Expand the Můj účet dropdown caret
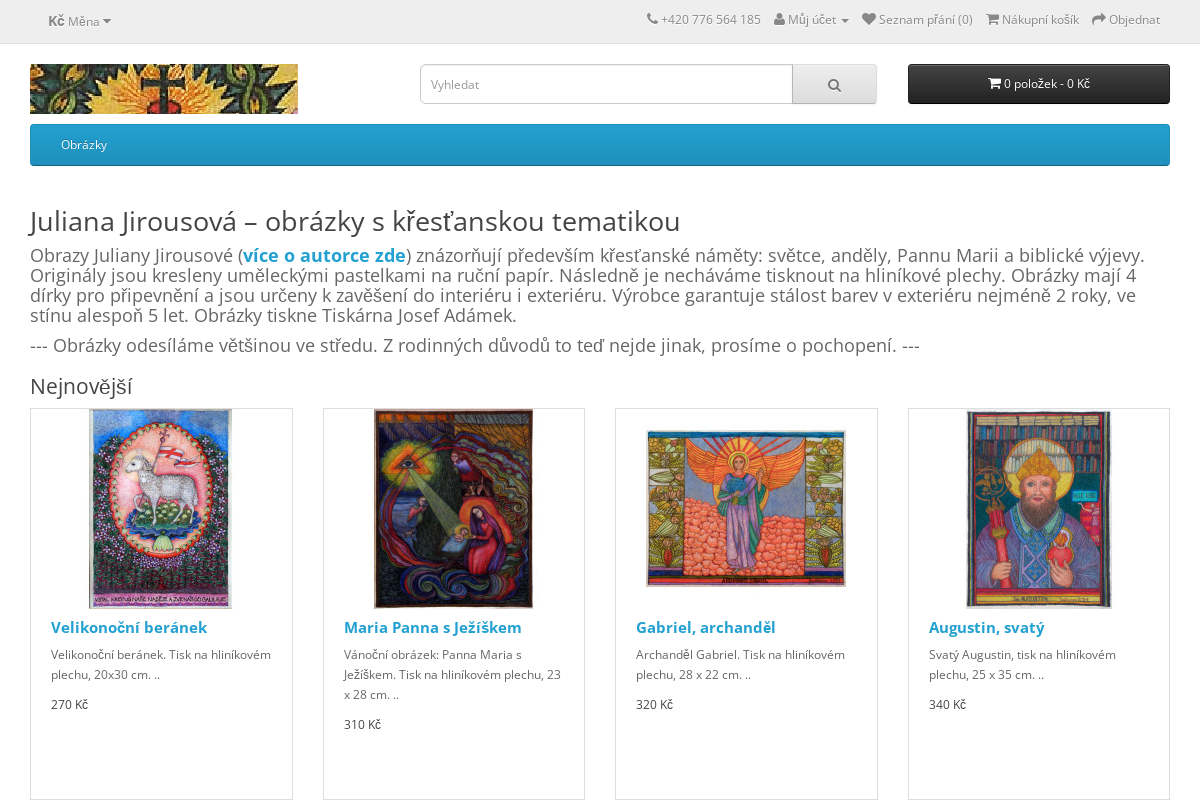This screenshot has width=1200, height=800. click(x=845, y=21)
